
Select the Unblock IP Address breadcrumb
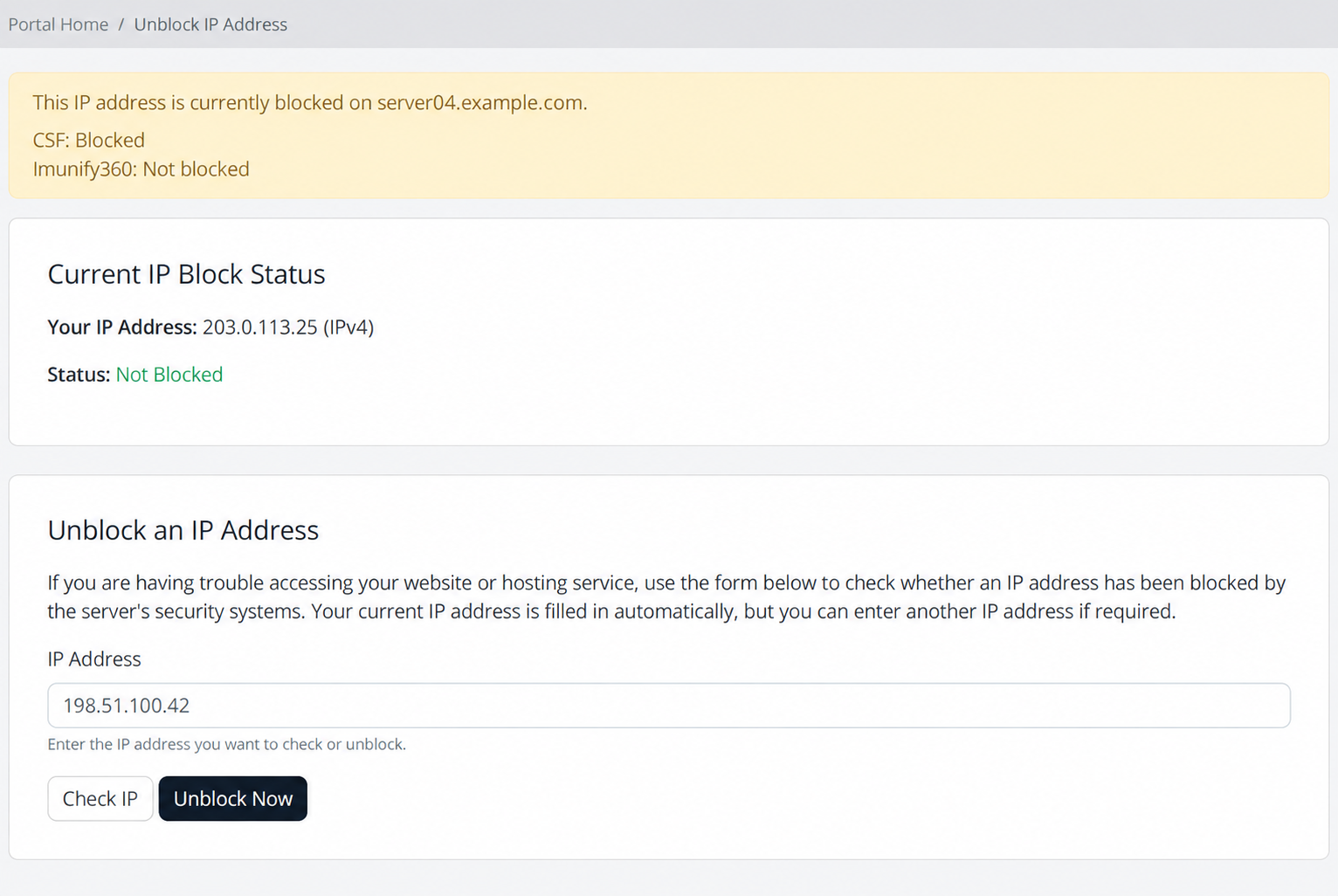click(210, 24)
